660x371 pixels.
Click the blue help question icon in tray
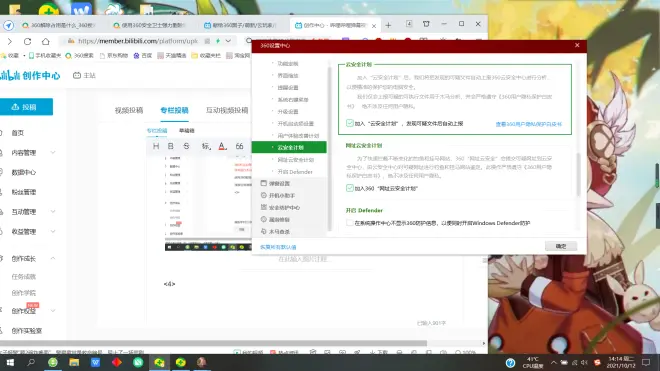pyautogui.click(x=510, y=363)
